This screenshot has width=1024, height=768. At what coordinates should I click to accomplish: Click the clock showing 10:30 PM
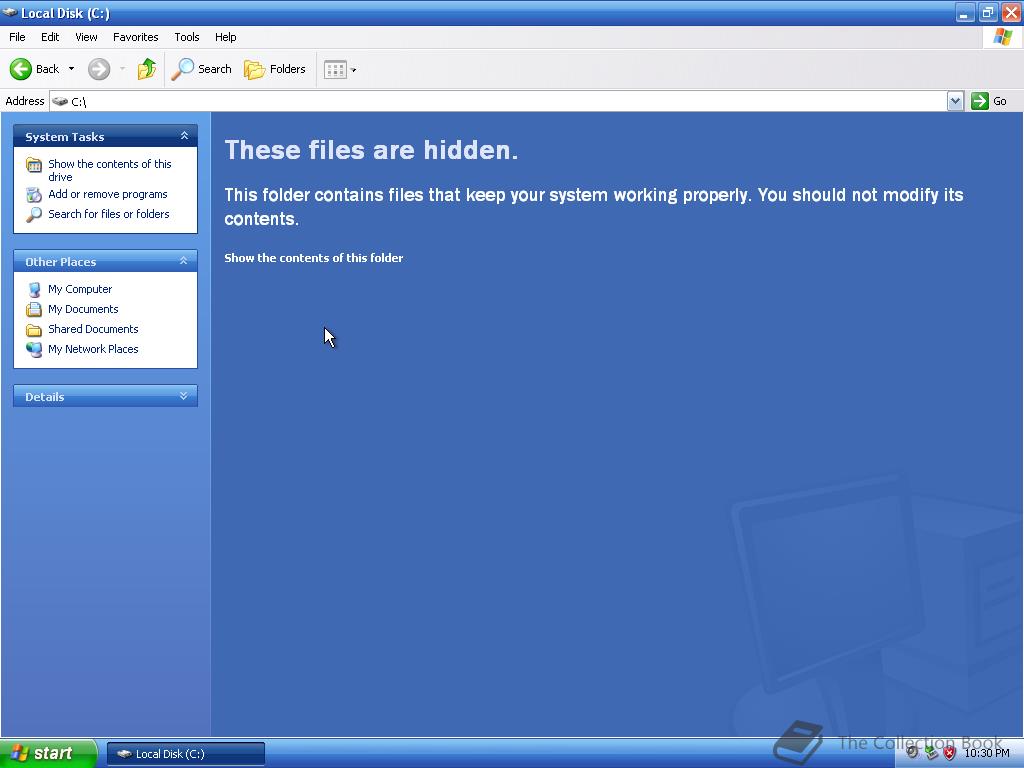987,753
